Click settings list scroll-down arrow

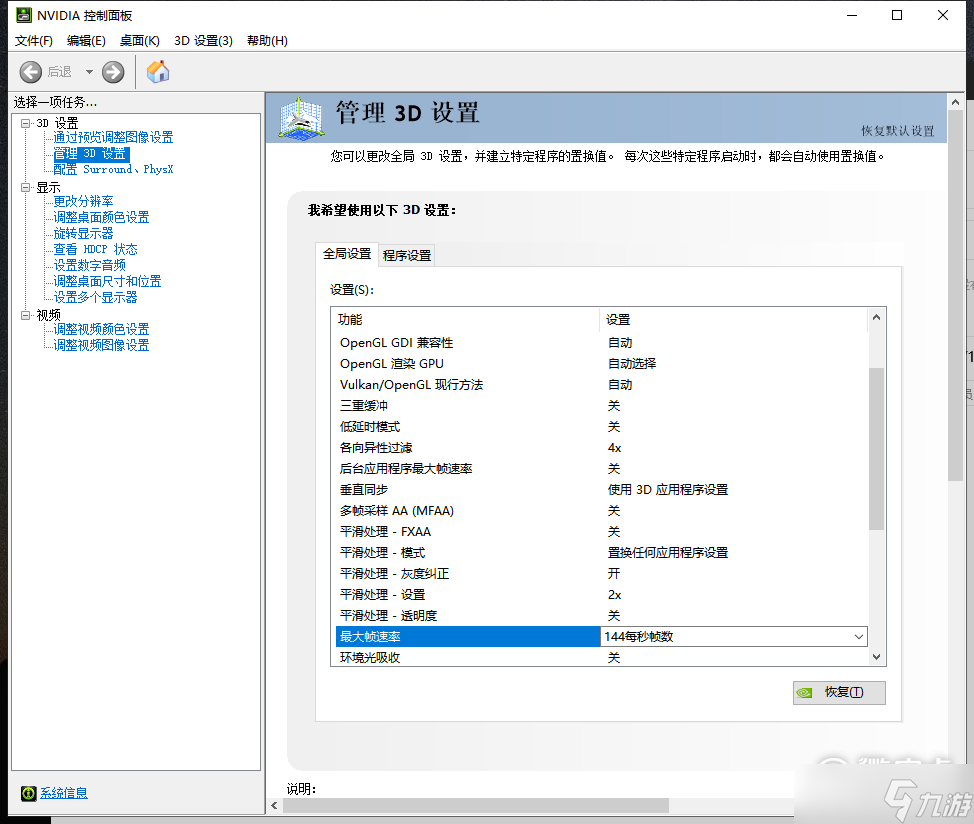(x=876, y=657)
